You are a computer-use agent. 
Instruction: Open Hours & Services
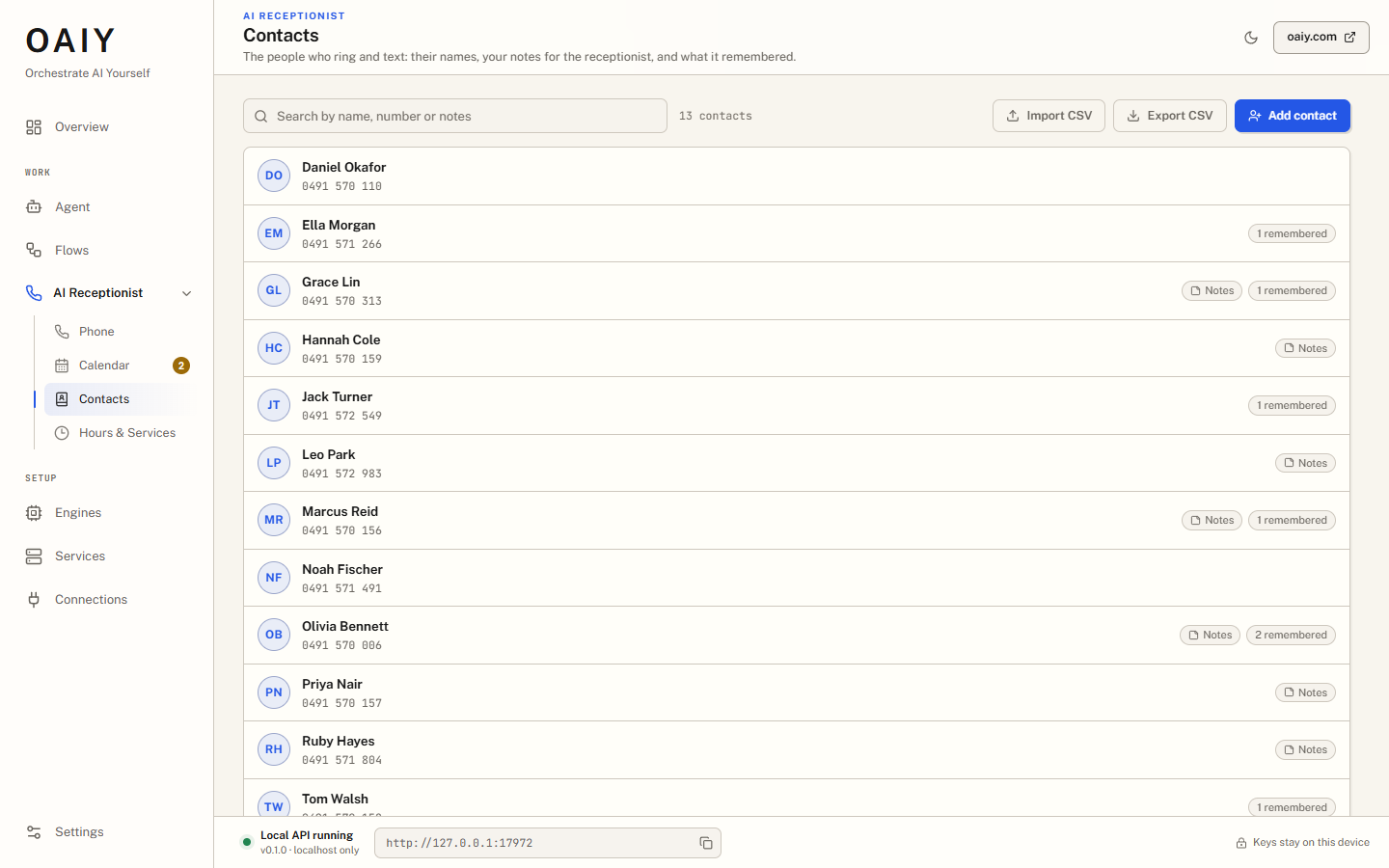120,433
